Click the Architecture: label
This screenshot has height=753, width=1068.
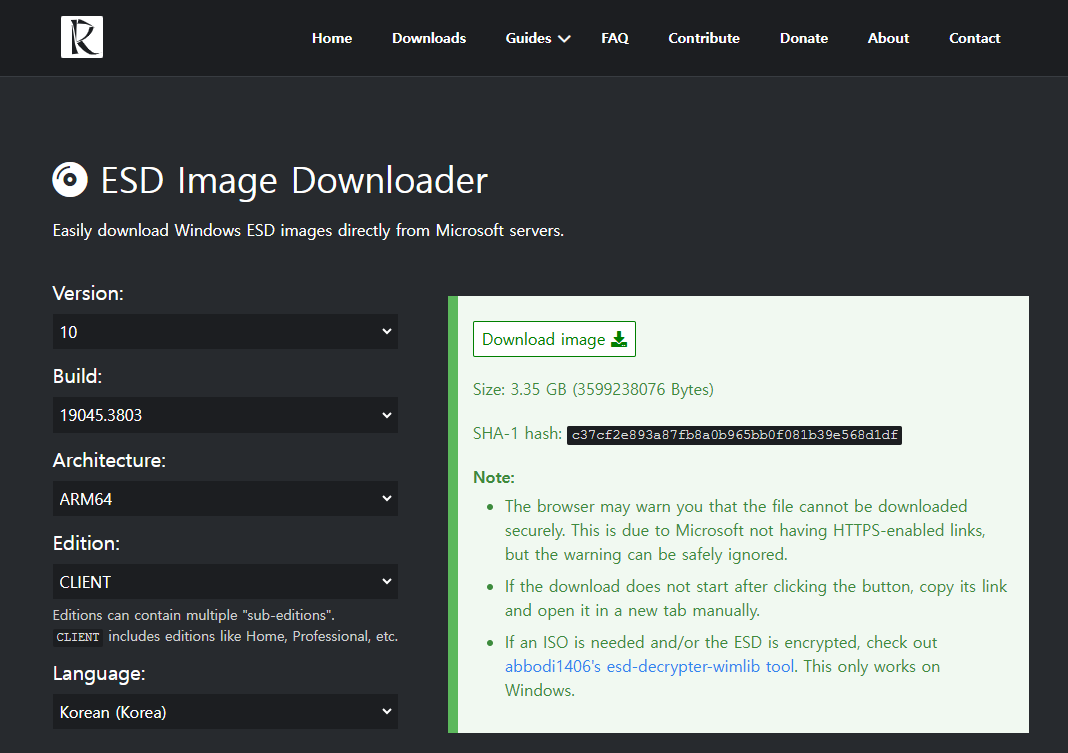[x=109, y=460]
